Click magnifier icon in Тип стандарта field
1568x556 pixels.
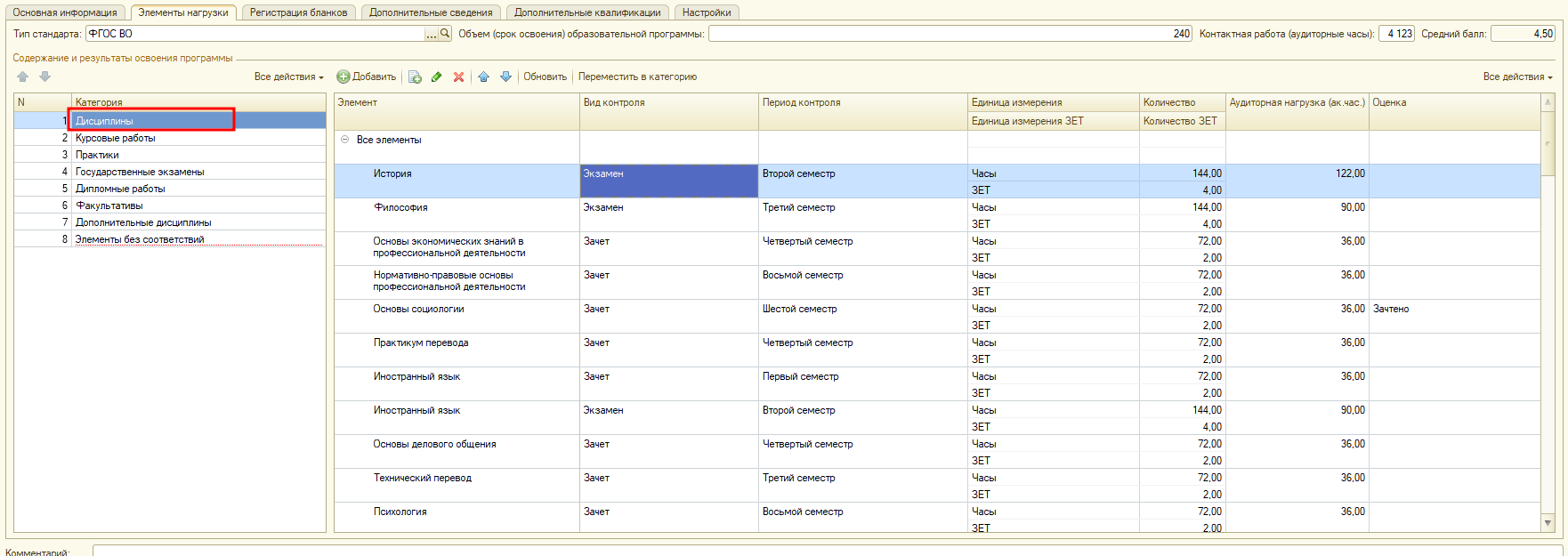click(x=446, y=34)
